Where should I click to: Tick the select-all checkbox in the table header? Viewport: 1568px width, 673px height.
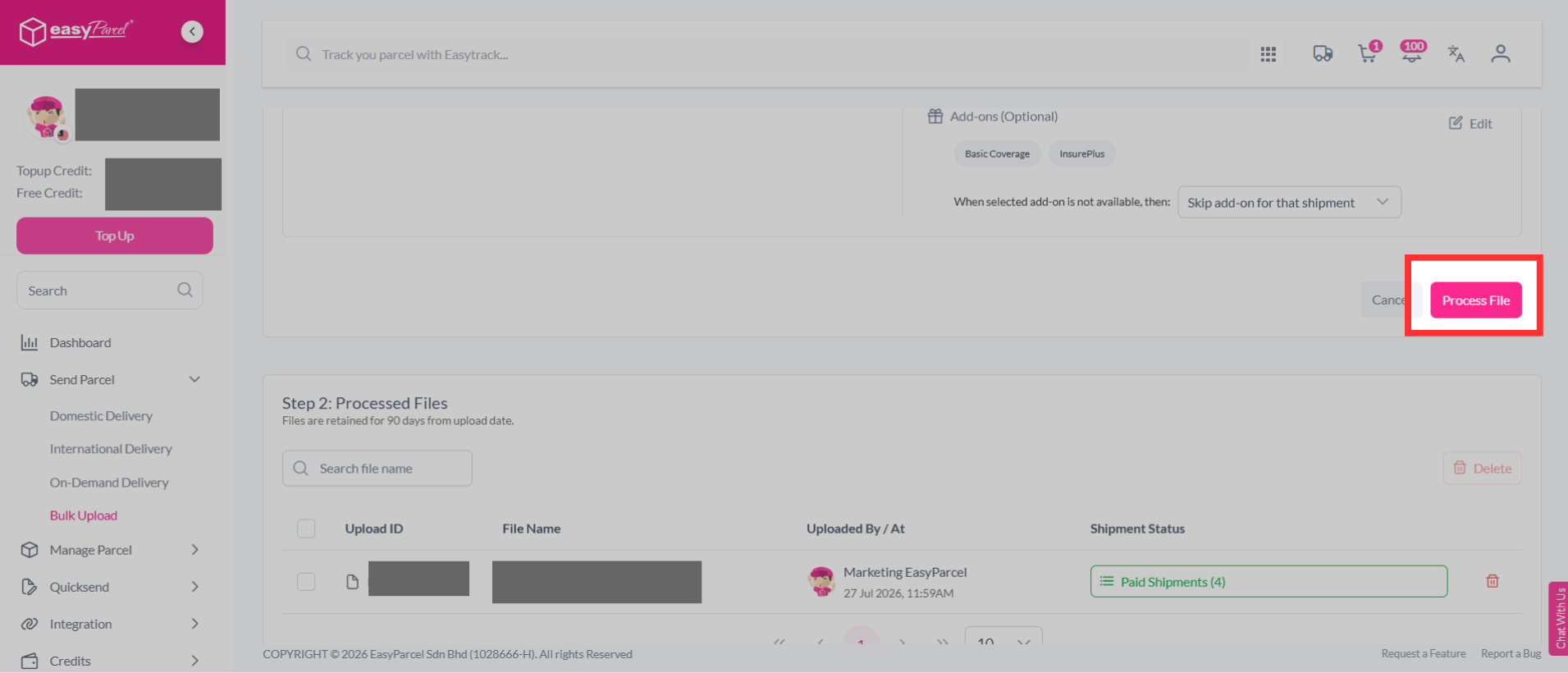pos(306,529)
